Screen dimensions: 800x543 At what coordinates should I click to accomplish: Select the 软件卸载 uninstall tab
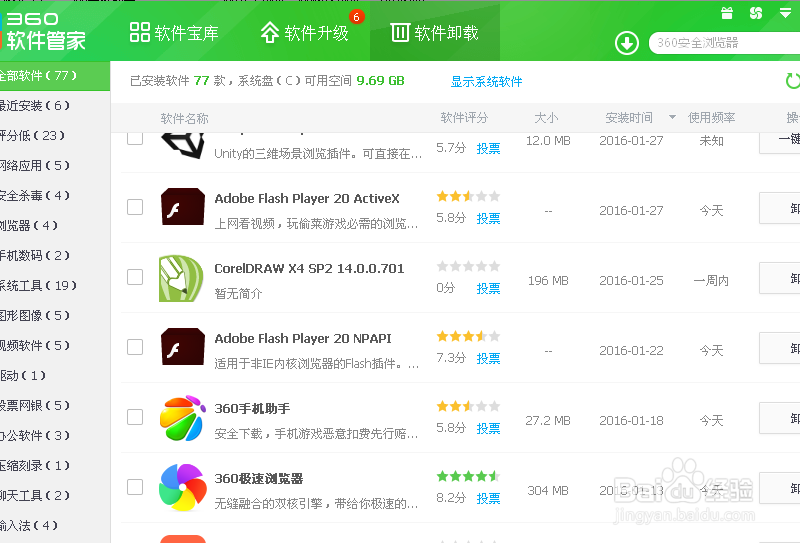click(435, 33)
